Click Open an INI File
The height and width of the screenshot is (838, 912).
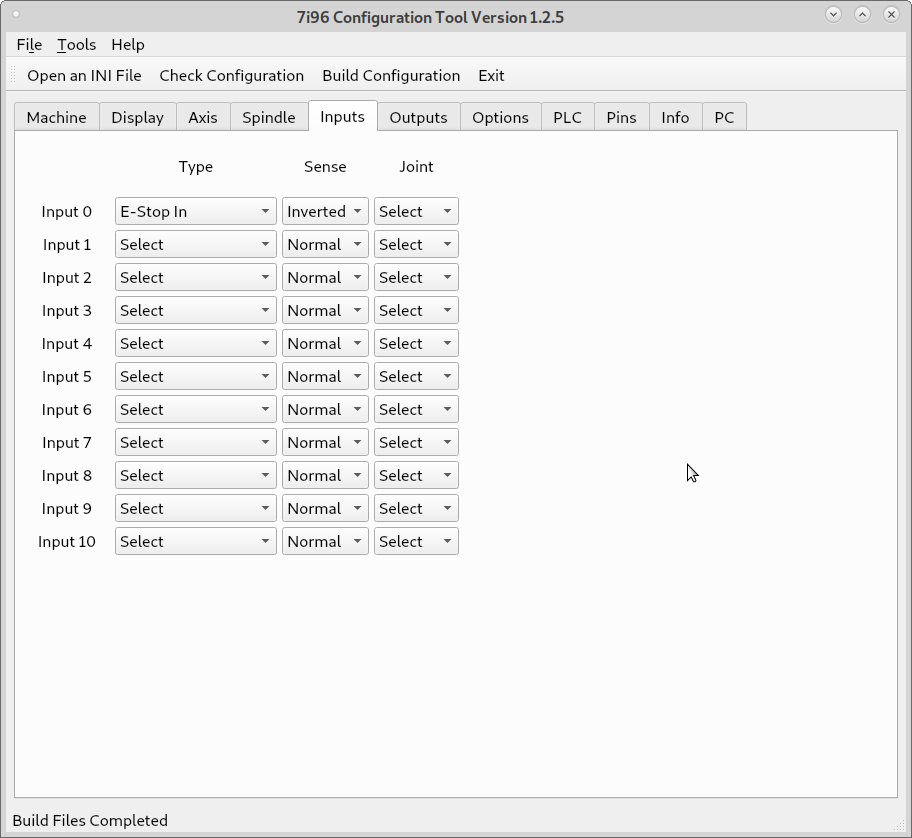(84, 76)
